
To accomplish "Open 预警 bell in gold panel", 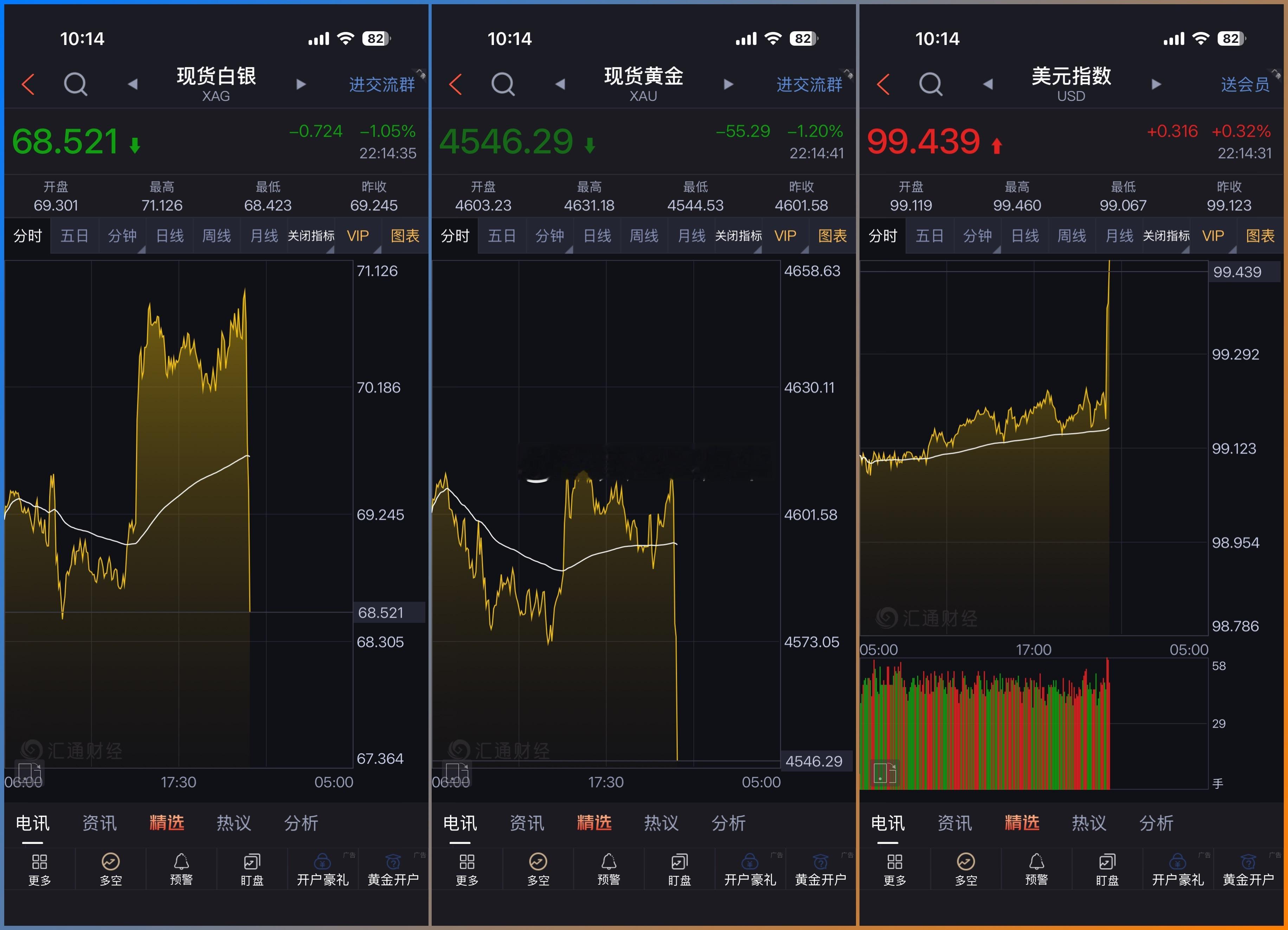I will (608, 869).
